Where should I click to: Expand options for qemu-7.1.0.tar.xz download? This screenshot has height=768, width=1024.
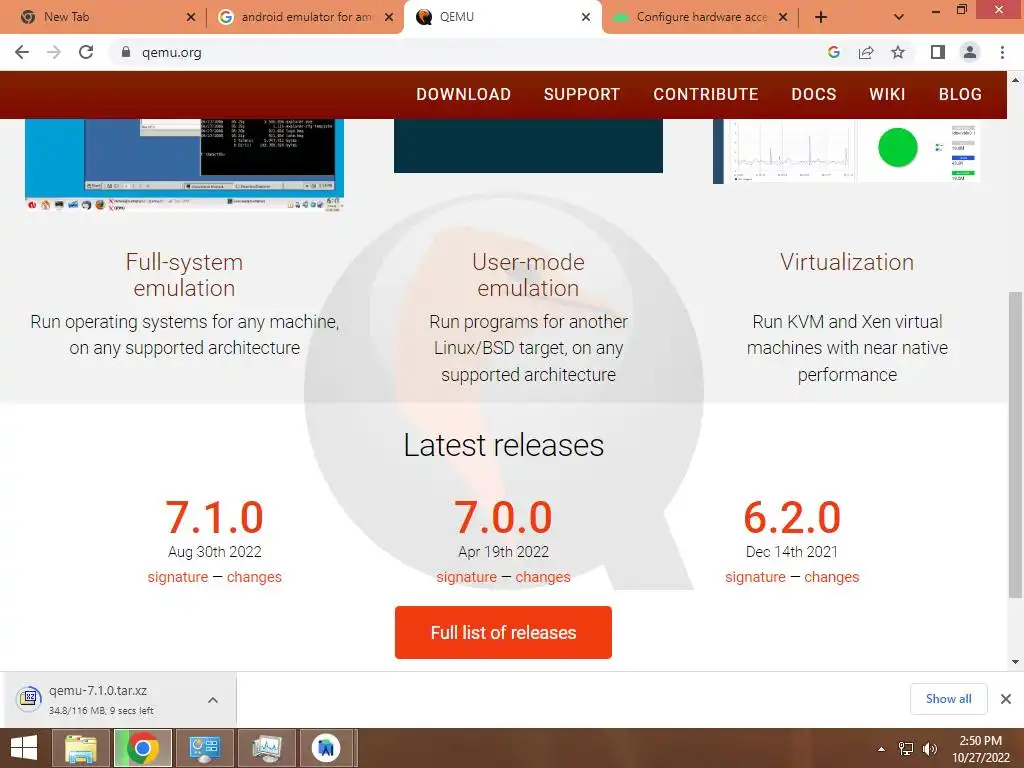[213, 699]
